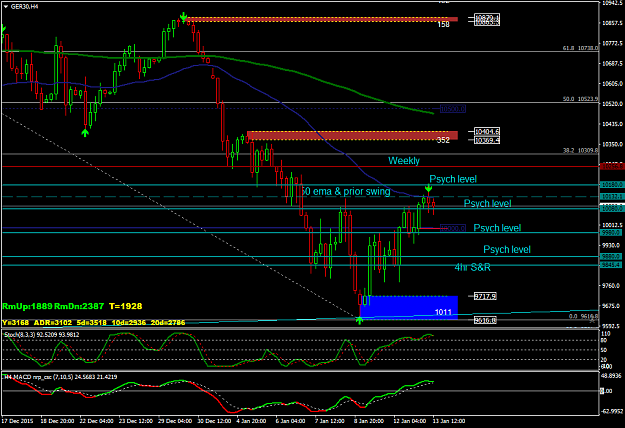Click the 10404.6 zone price label
The image size is (625, 428).
(487, 132)
